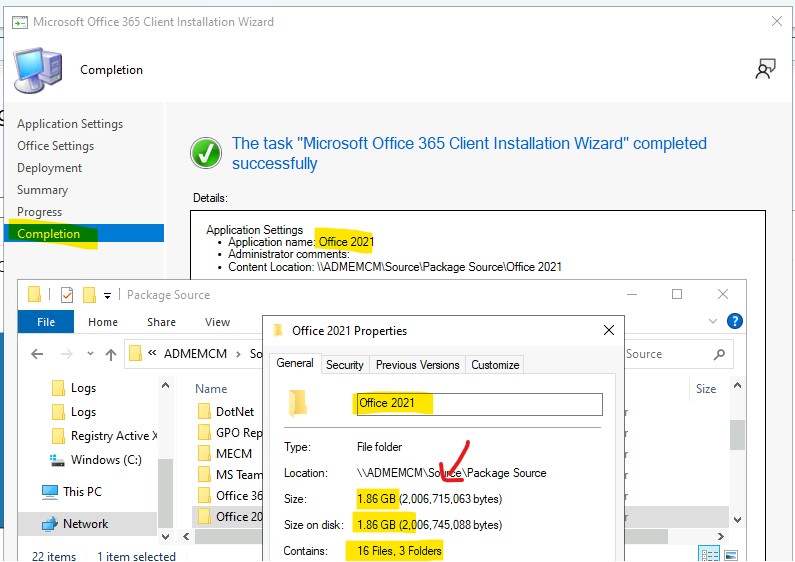Click the file list scroll up arrow
Viewport: 795px width, 562px height.
tap(737, 385)
